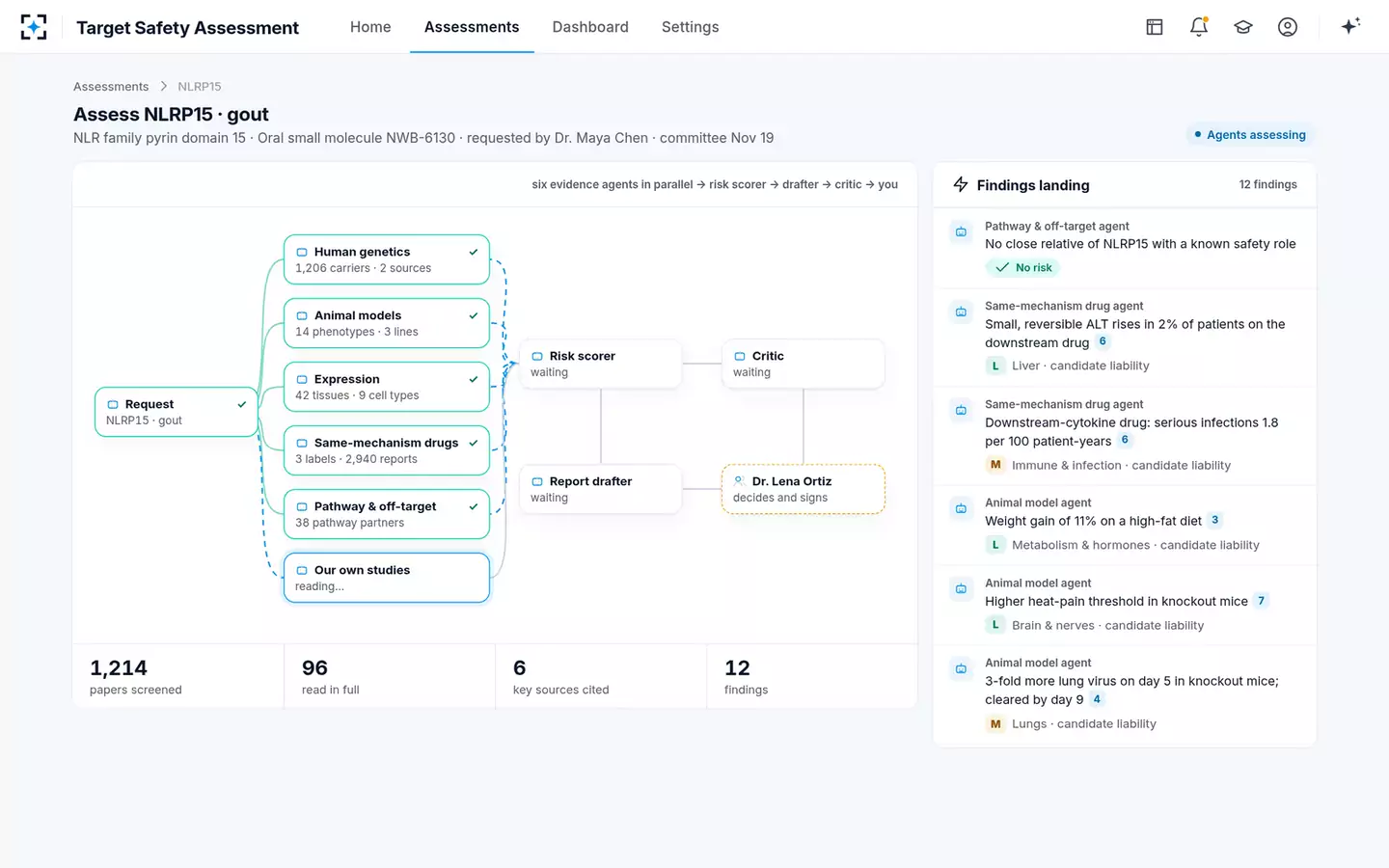Click agent icon beside ALT rises finding

coord(961,312)
